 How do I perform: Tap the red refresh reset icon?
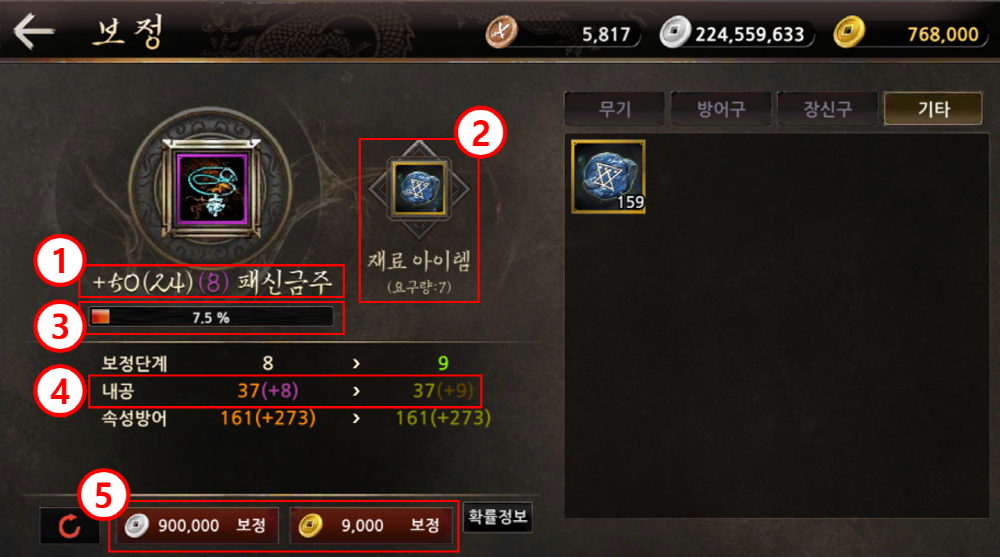point(70,526)
